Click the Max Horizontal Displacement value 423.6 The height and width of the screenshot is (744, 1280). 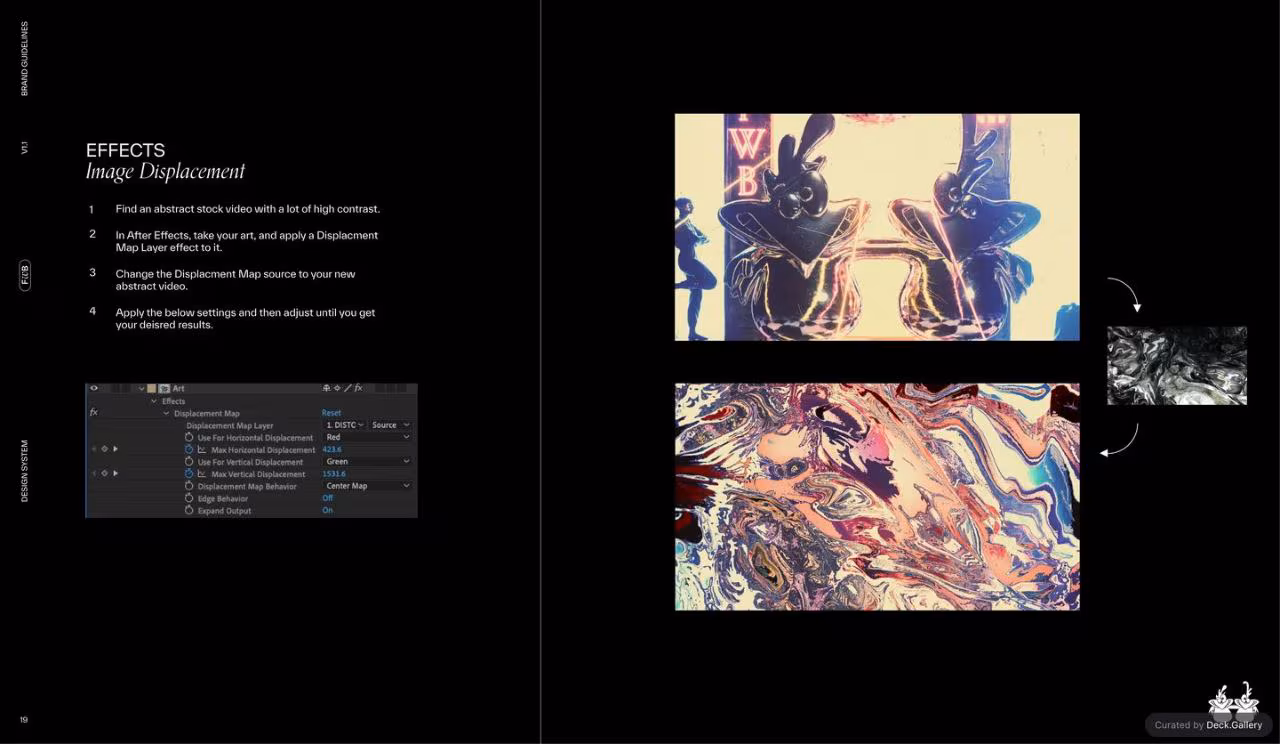point(332,450)
